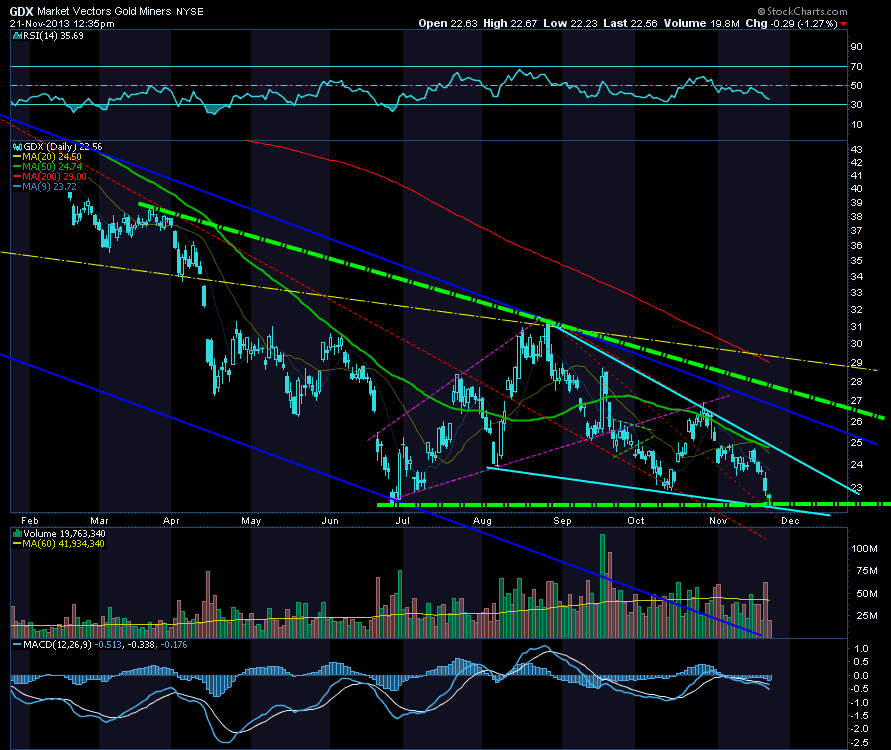Click the 31 label on price axis
The image size is (891, 750).
click(x=856, y=327)
